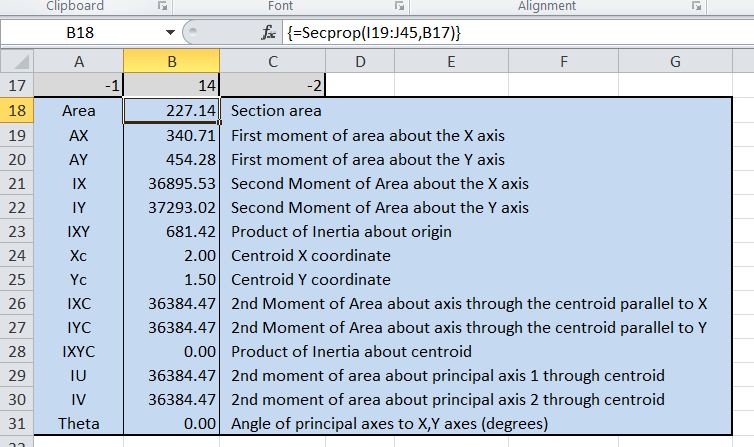754x447 pixels.
Task: Select row 18 header
Action: pyautogui.click(x=17, y=110)
